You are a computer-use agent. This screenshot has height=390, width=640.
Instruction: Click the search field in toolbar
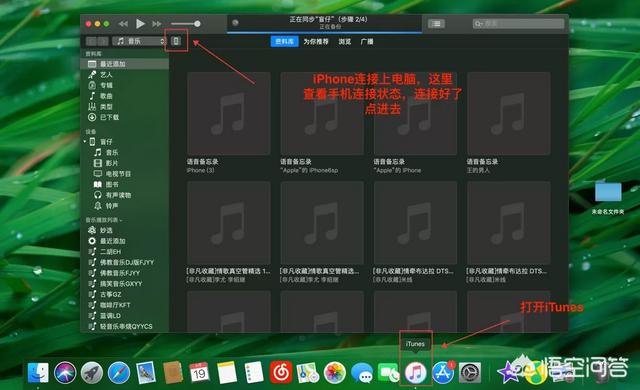coord(518,24)
